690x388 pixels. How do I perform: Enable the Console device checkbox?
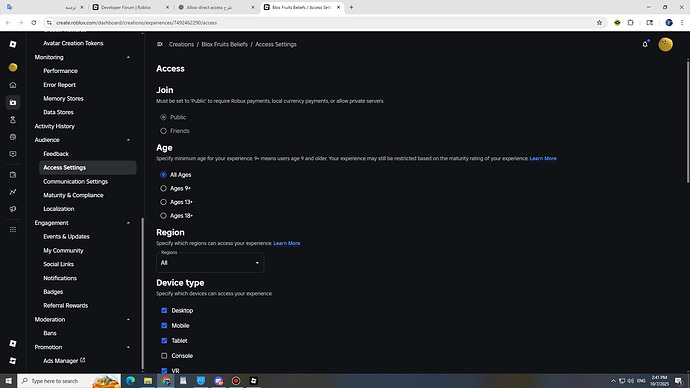(x=164, y=355)
